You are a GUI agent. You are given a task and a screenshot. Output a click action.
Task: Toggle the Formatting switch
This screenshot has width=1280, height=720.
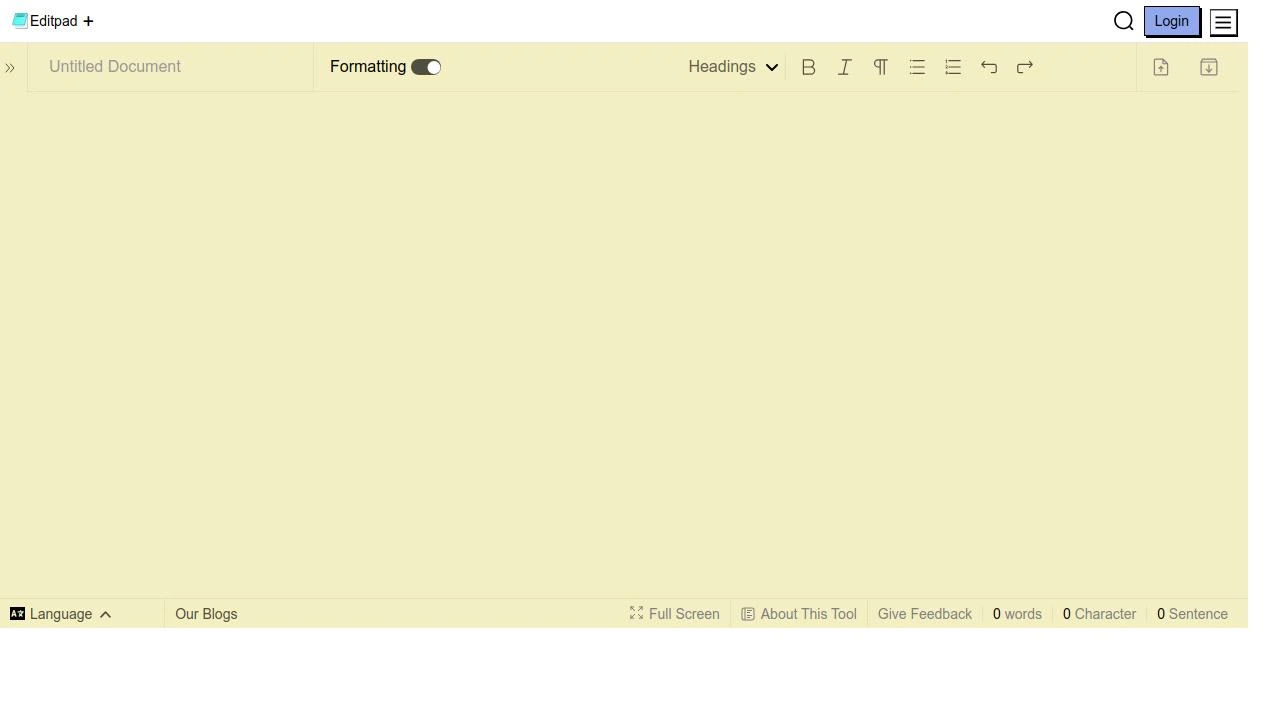[x=426, y=67]
